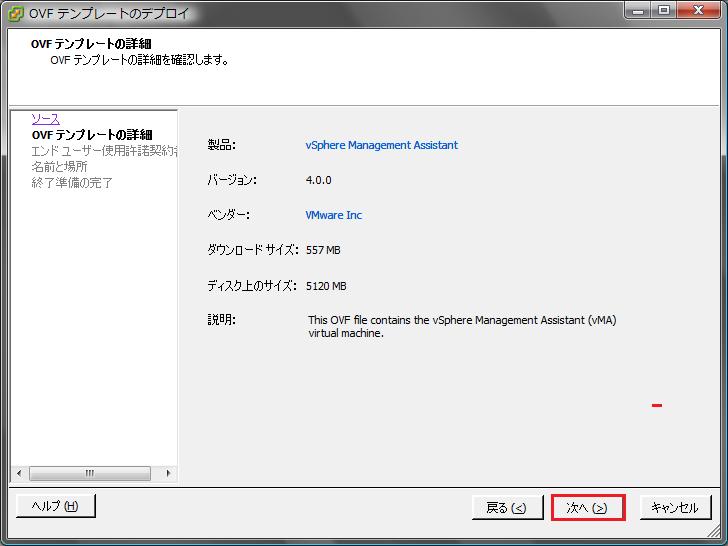Screen dimensions: 728x546
Task: Minimize the OVF deploy window
Action: pos(638,10)
